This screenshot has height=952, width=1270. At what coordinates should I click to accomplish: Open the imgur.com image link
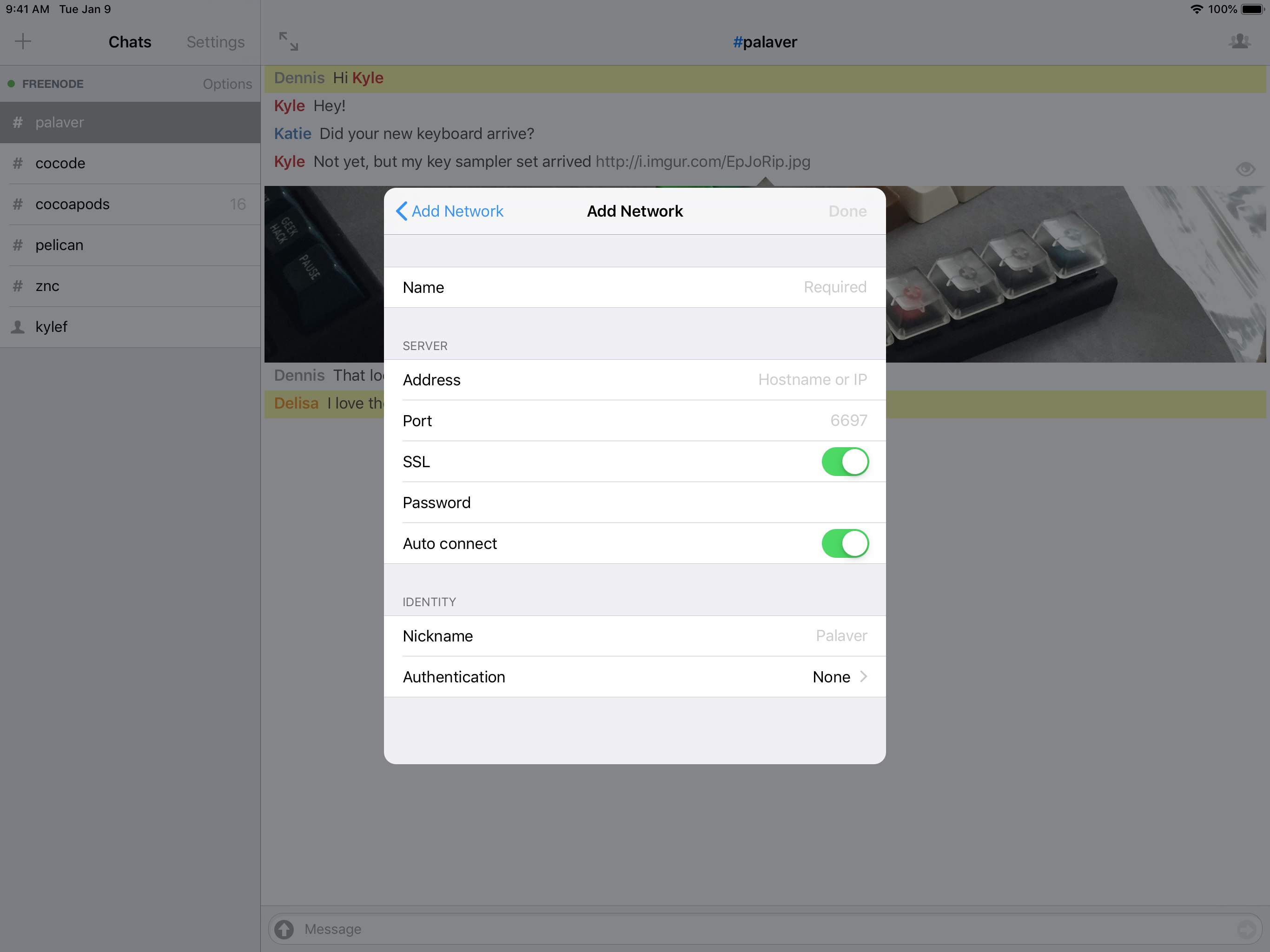click(702, 162)
